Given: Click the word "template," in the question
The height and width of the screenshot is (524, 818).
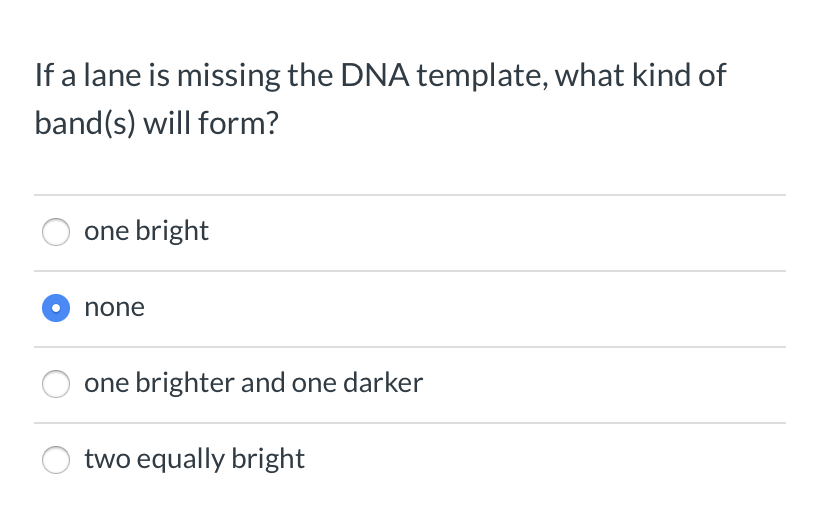Looking at the screenshot, I should coord(482,76).
